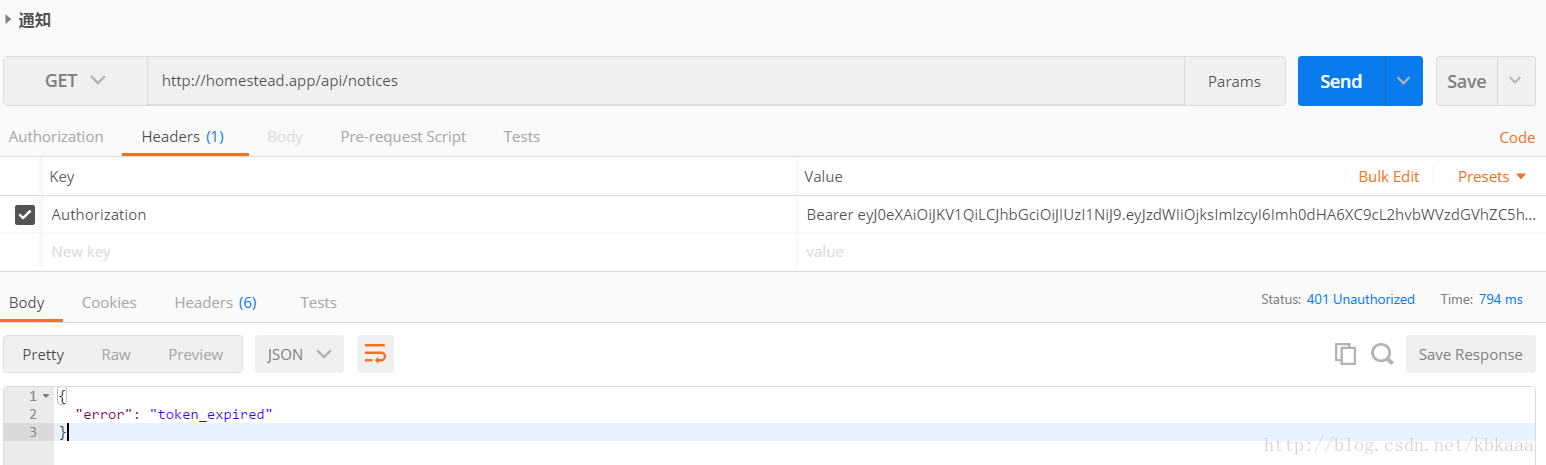Open the Bulk Edit link
Image resolution: width=1546 pixels, height=465 pixels.
(x=1388, y=176)
